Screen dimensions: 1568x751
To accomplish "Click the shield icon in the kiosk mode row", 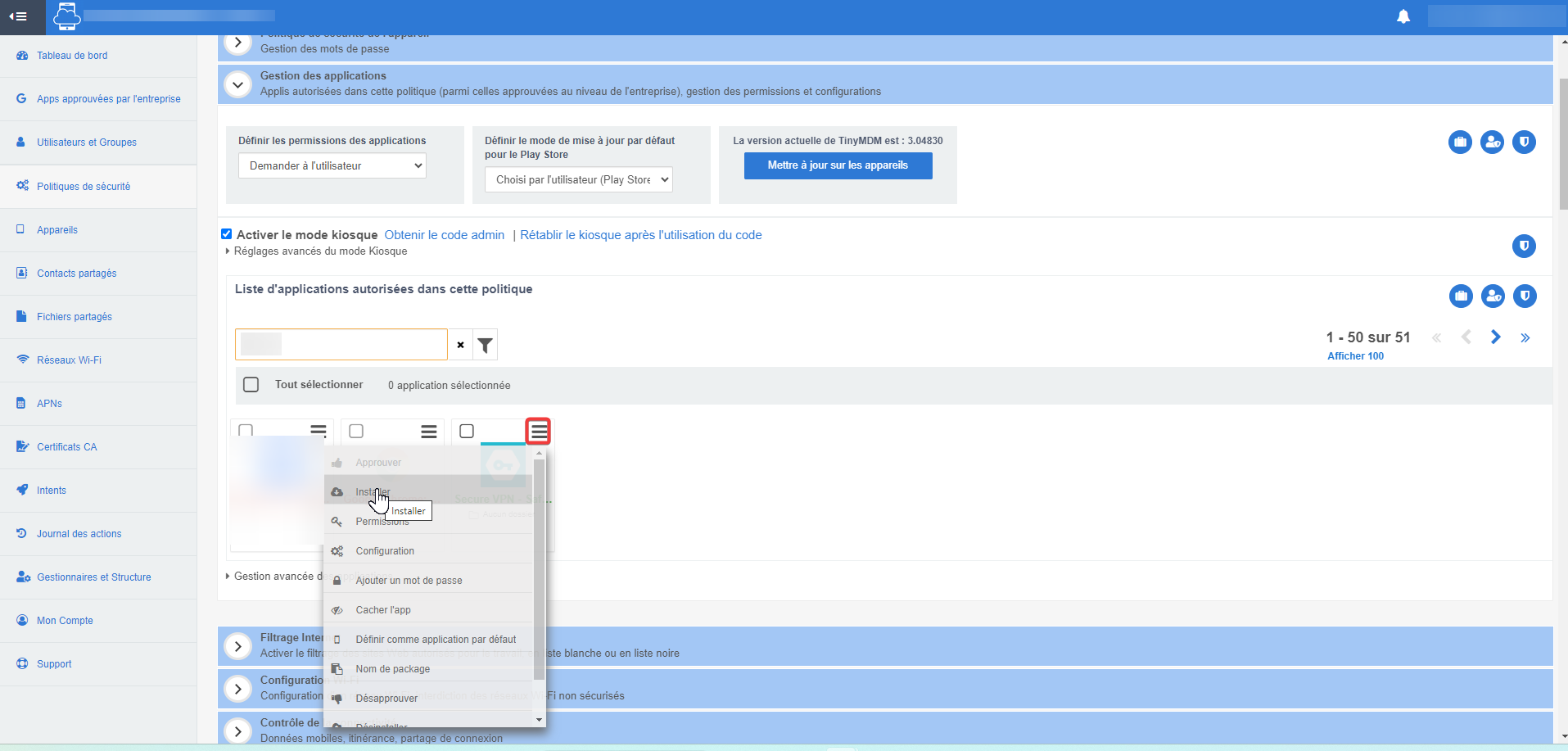I will [x=1524, y=246].
